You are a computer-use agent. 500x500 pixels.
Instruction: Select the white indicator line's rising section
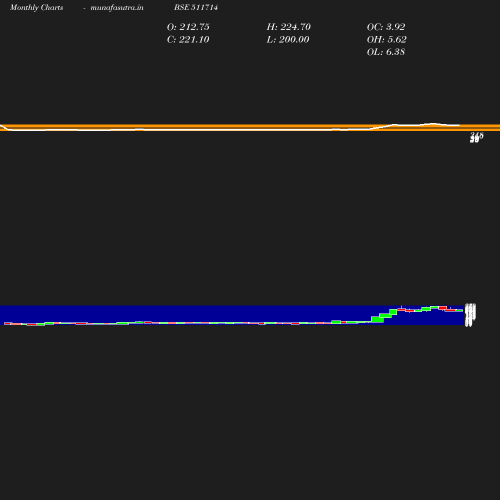tap(383, 127)
